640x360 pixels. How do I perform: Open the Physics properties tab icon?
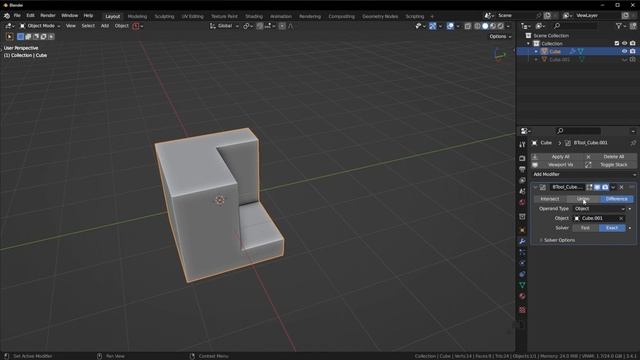522,263
